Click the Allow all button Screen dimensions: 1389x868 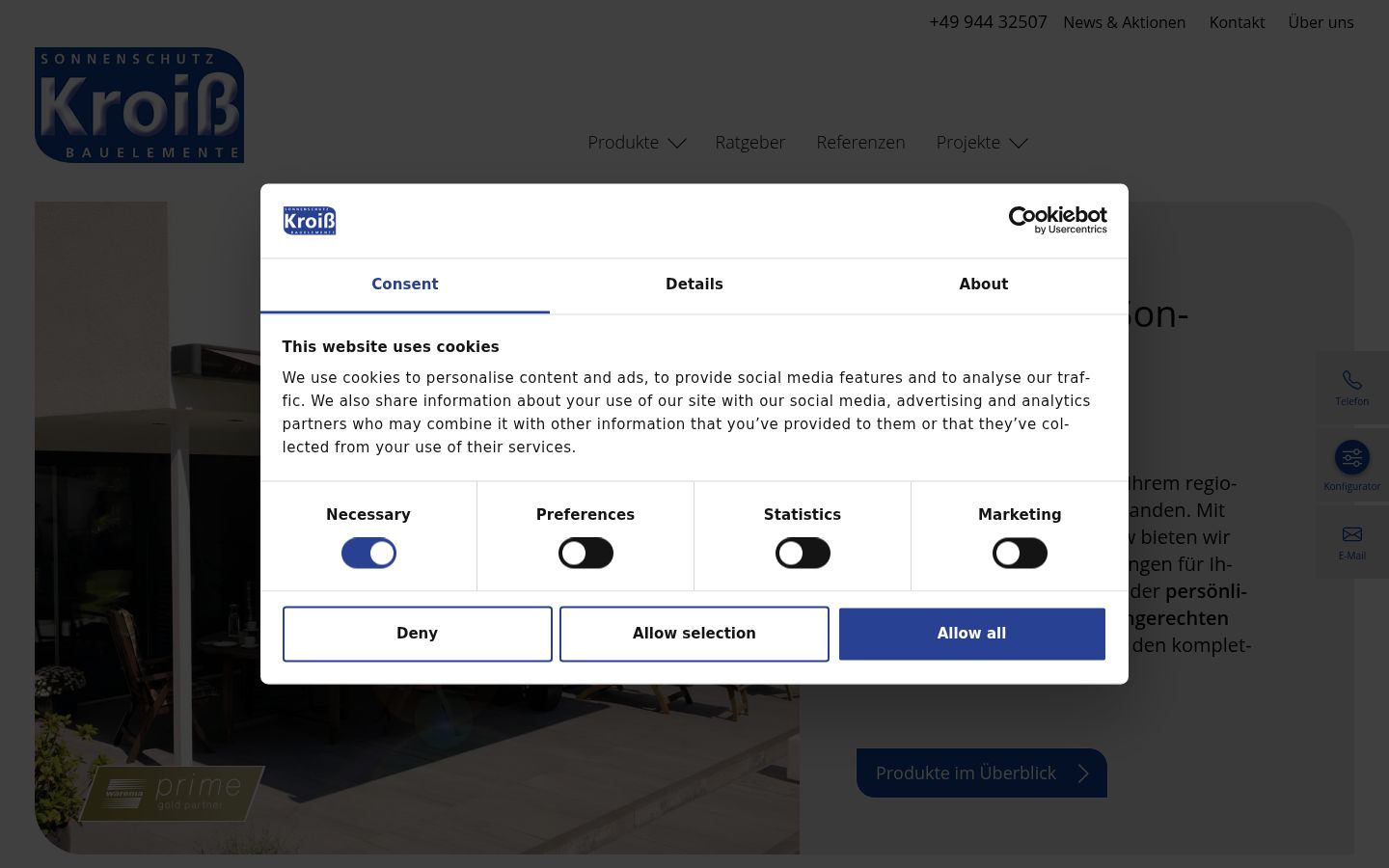coord(971,634)
